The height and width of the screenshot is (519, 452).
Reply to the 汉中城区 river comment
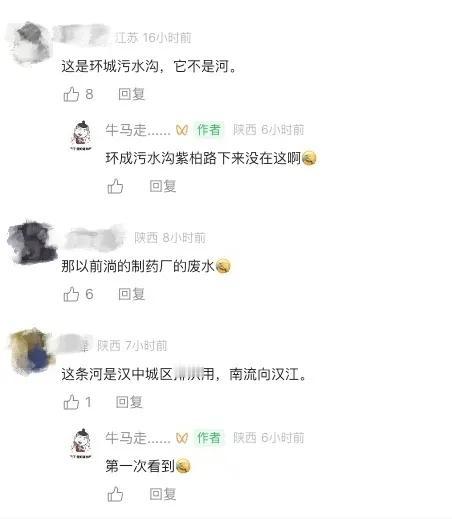[129, 402]
